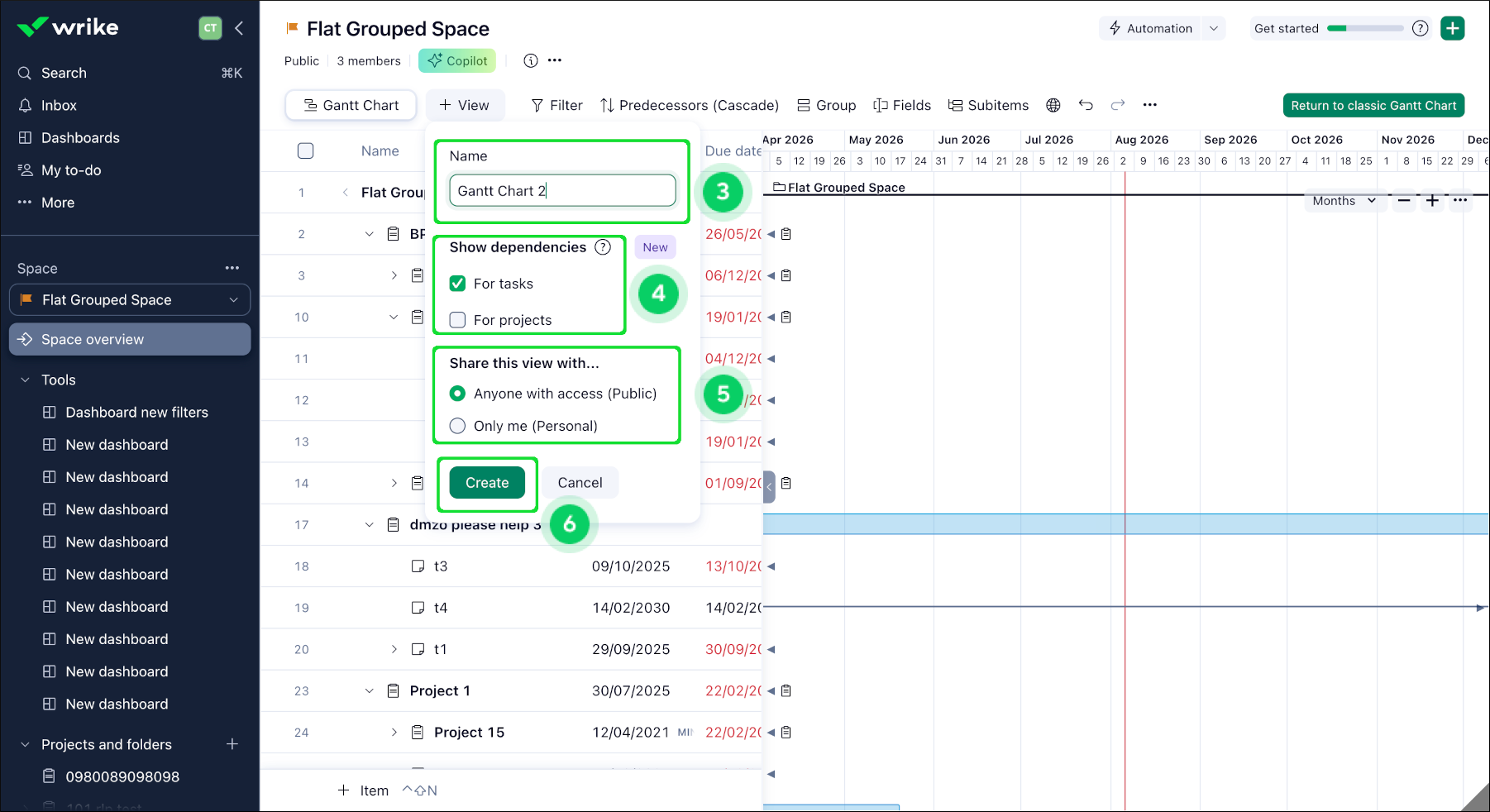Open the Automation dropdown arrow
1490x812 pixels.
[x=1214, y=28]
